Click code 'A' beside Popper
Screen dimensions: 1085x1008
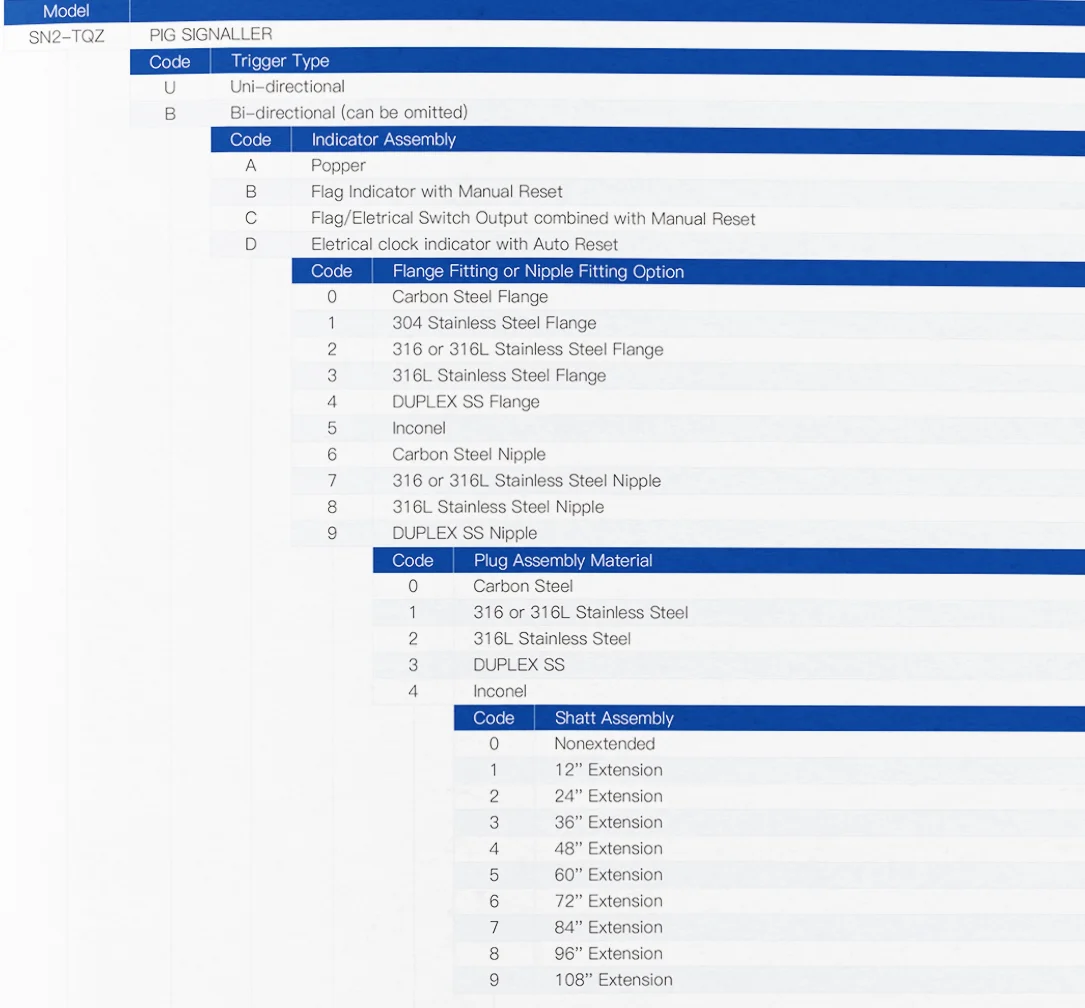[250, 166]
